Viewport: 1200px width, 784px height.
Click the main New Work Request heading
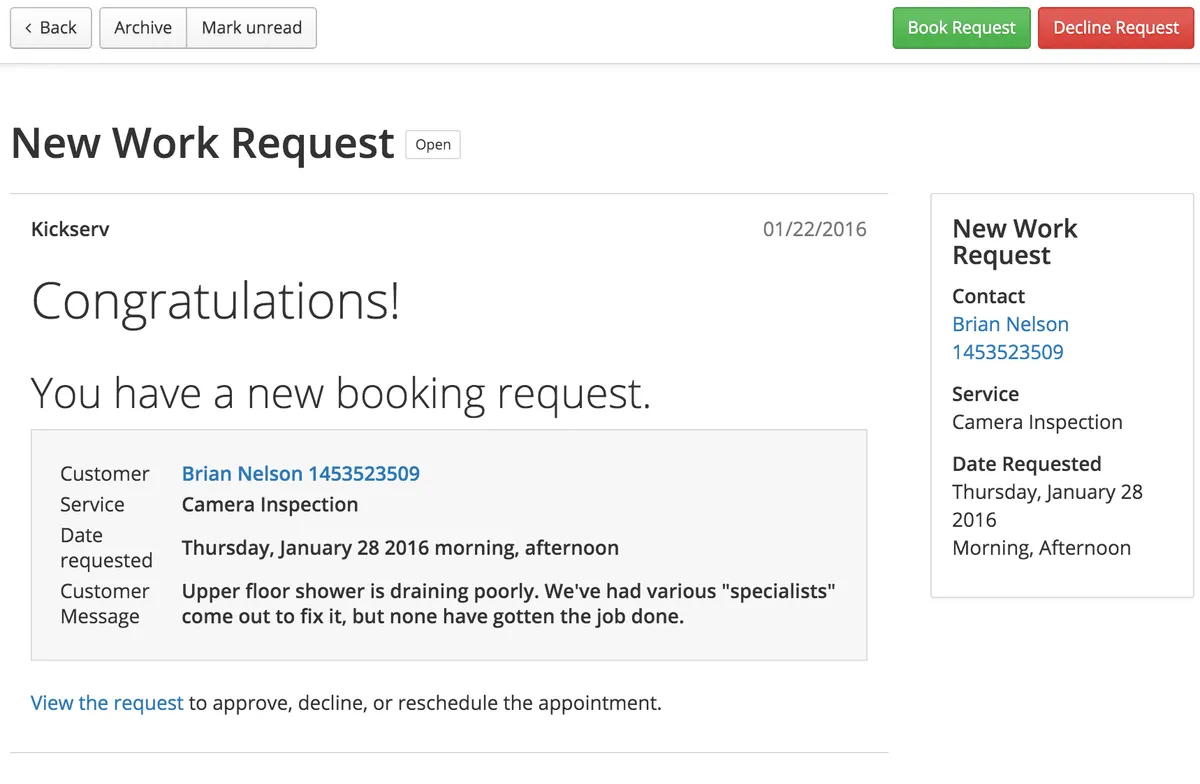point(202,143)
